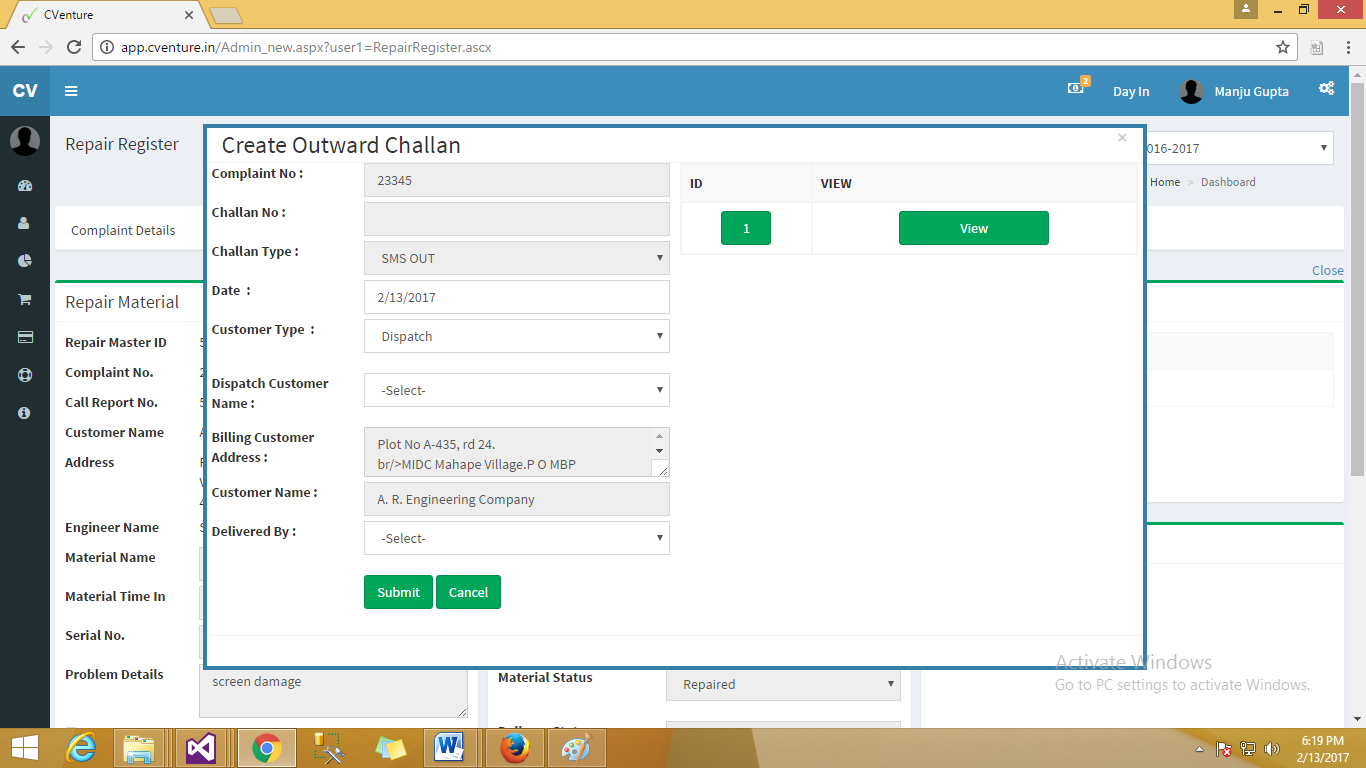Go back in browser history

point(18,47)
